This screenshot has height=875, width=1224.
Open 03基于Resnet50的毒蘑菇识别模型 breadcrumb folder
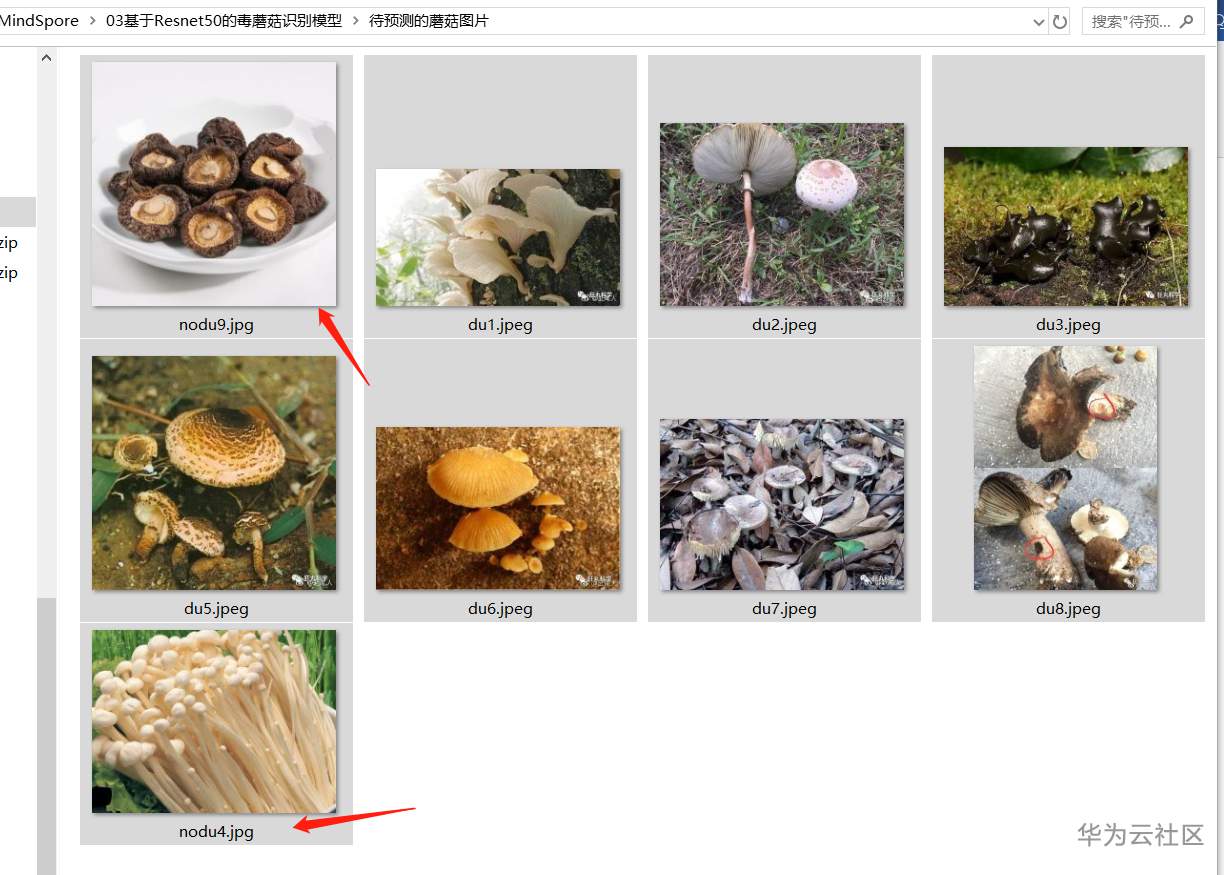click(224, 20)
